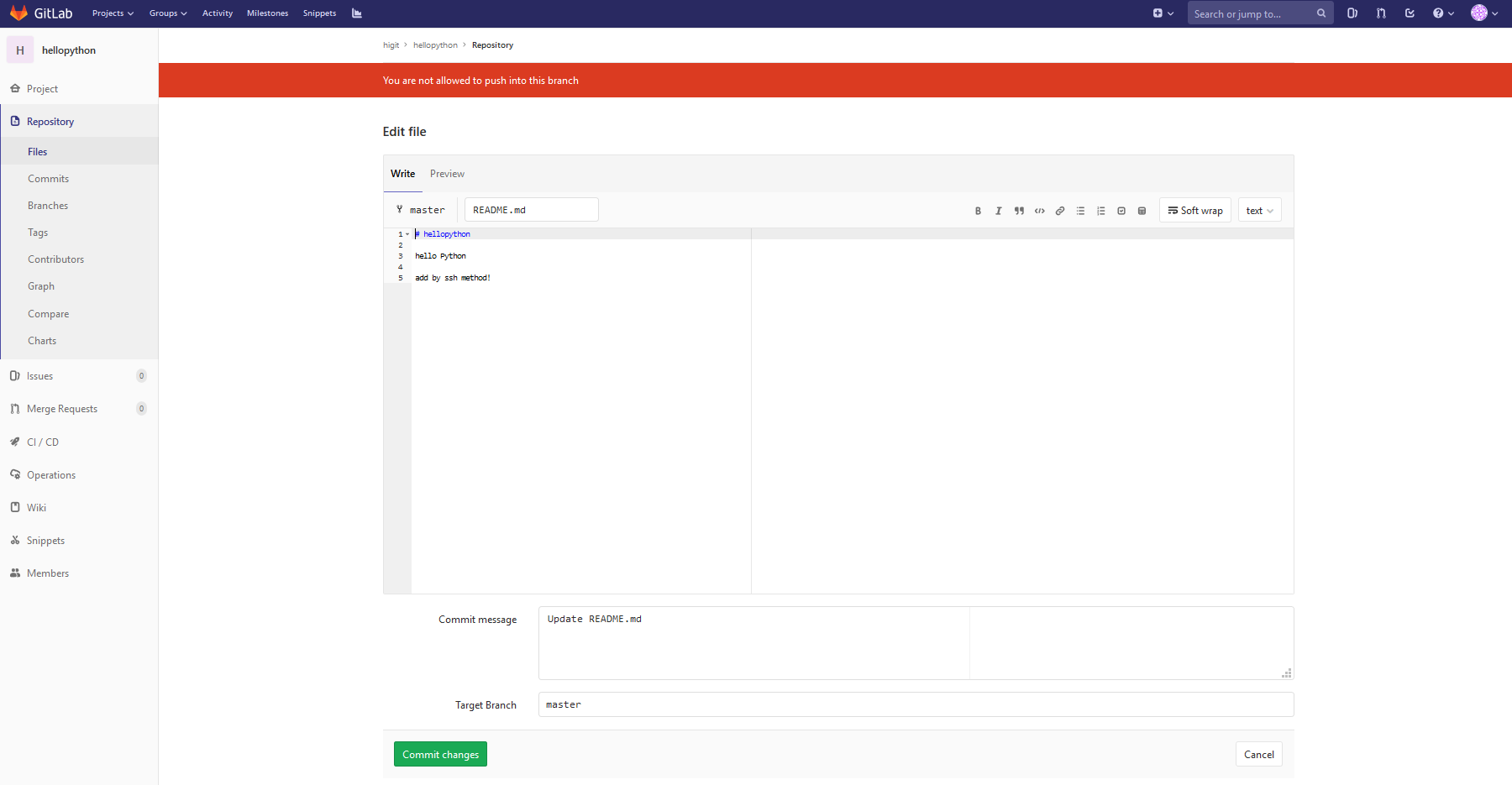Click the Commit changes button
This screenshot has height=785, width=1512.
pyautogui.click(x=440, y=754)
